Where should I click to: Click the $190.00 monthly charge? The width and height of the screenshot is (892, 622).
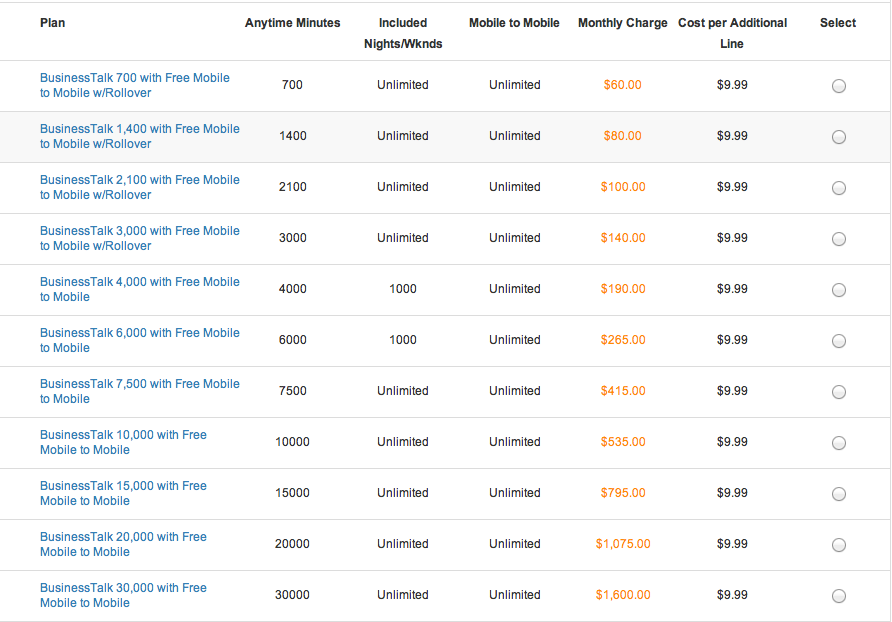[623, 289]
